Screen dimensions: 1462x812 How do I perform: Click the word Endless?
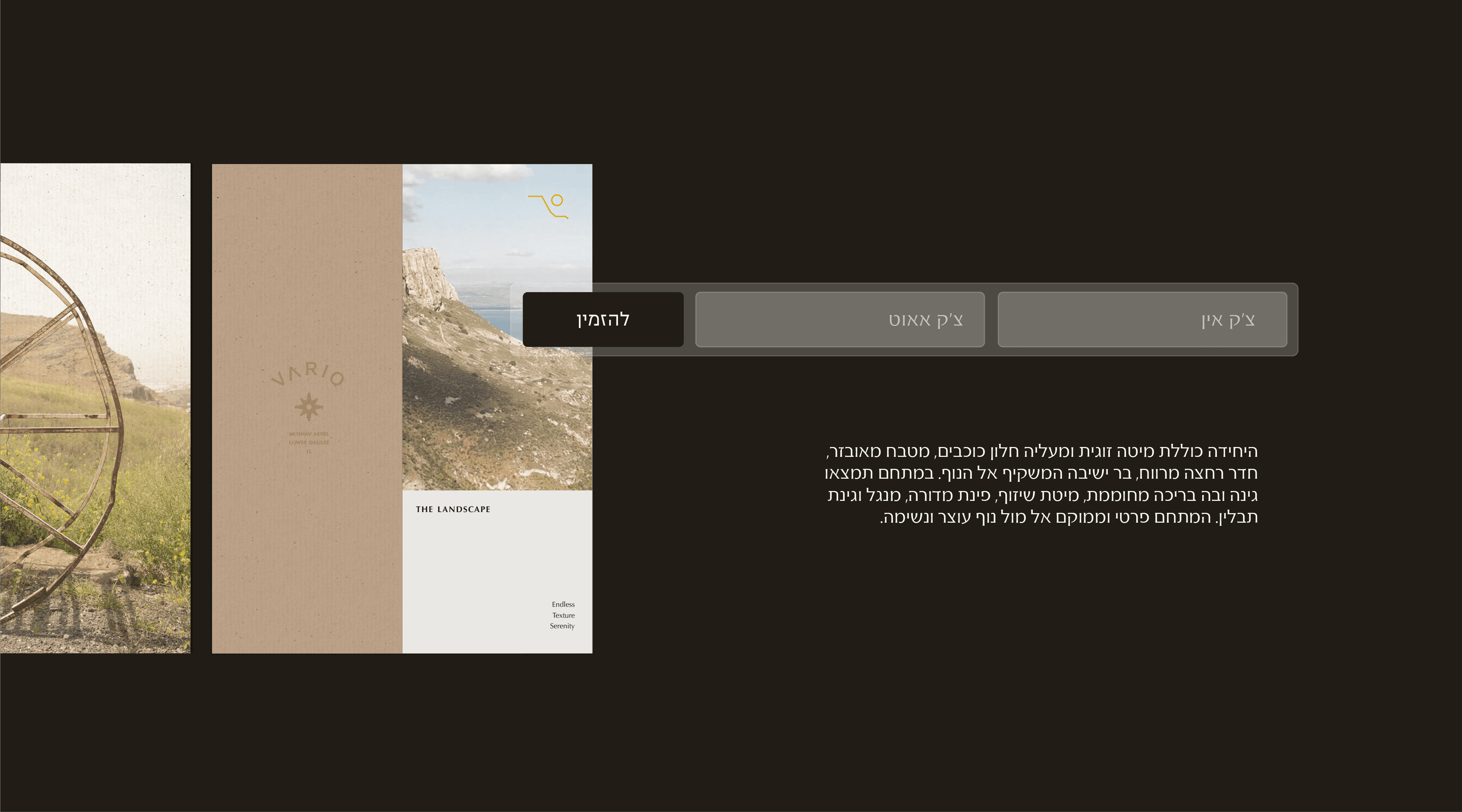pyautogui.click(x=563, y=604)
